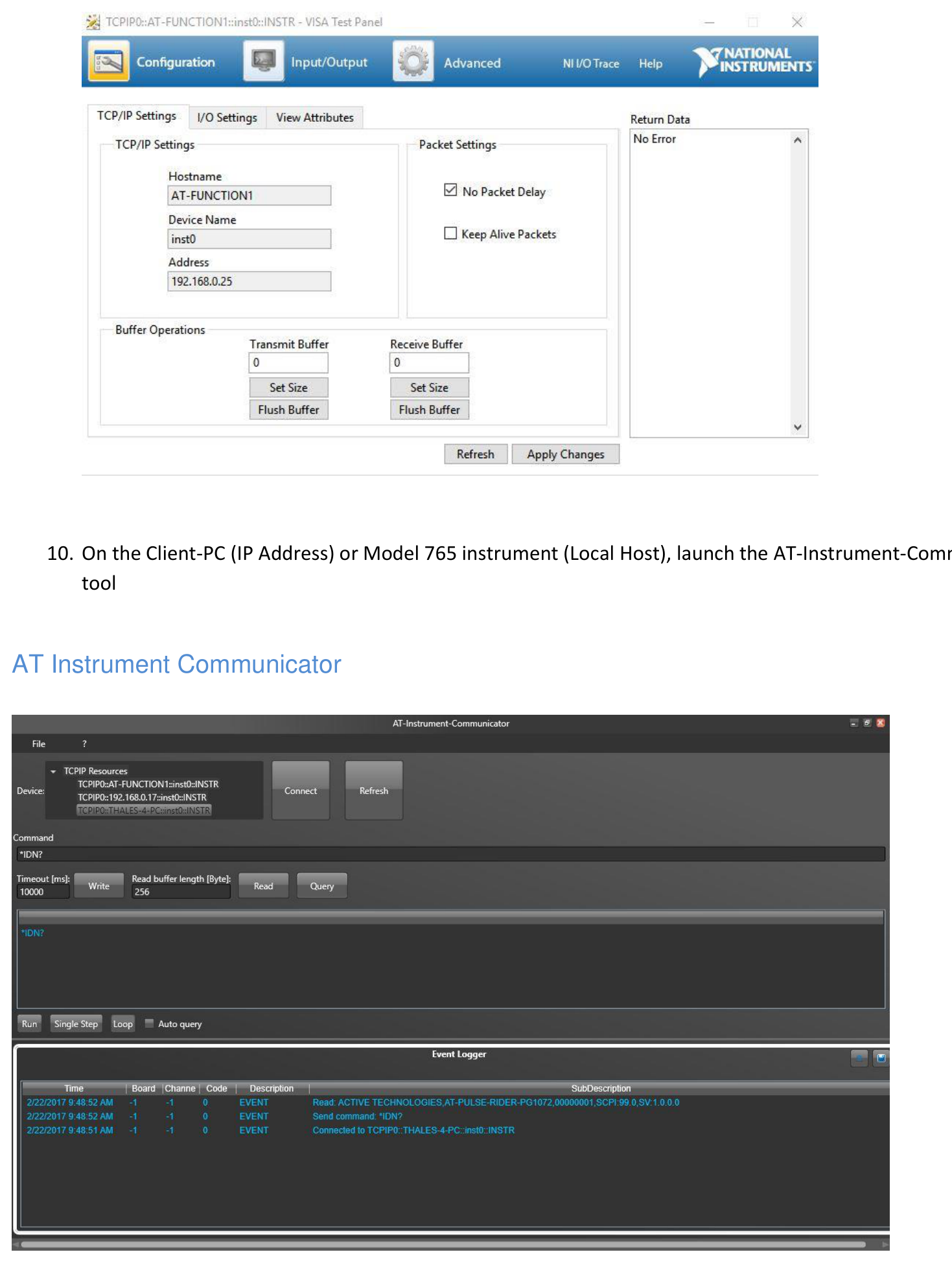Click the Transmit Buffer size field
952x1263 pixels.
tap(288, 363)
